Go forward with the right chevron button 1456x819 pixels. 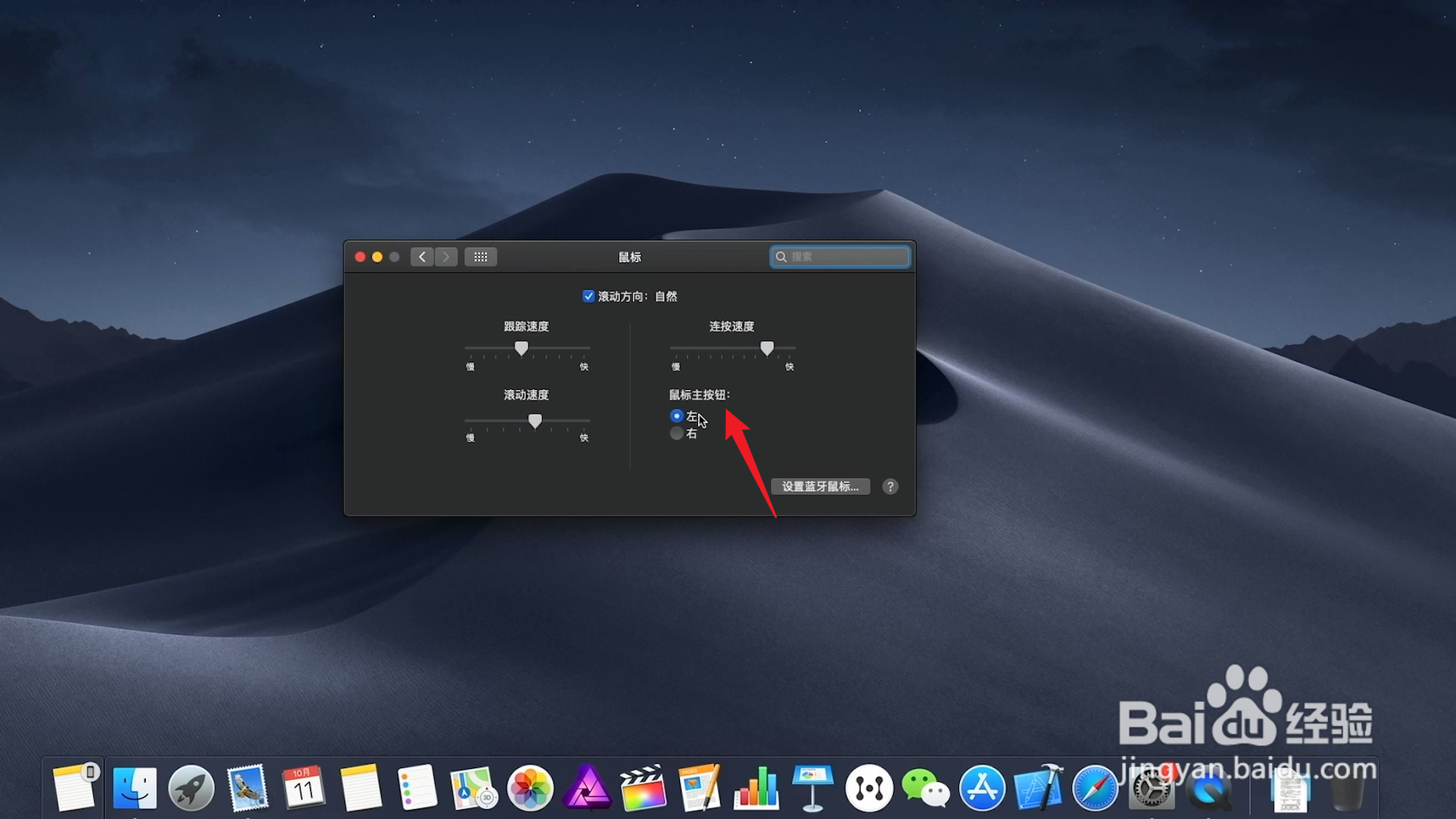point(446,257)
